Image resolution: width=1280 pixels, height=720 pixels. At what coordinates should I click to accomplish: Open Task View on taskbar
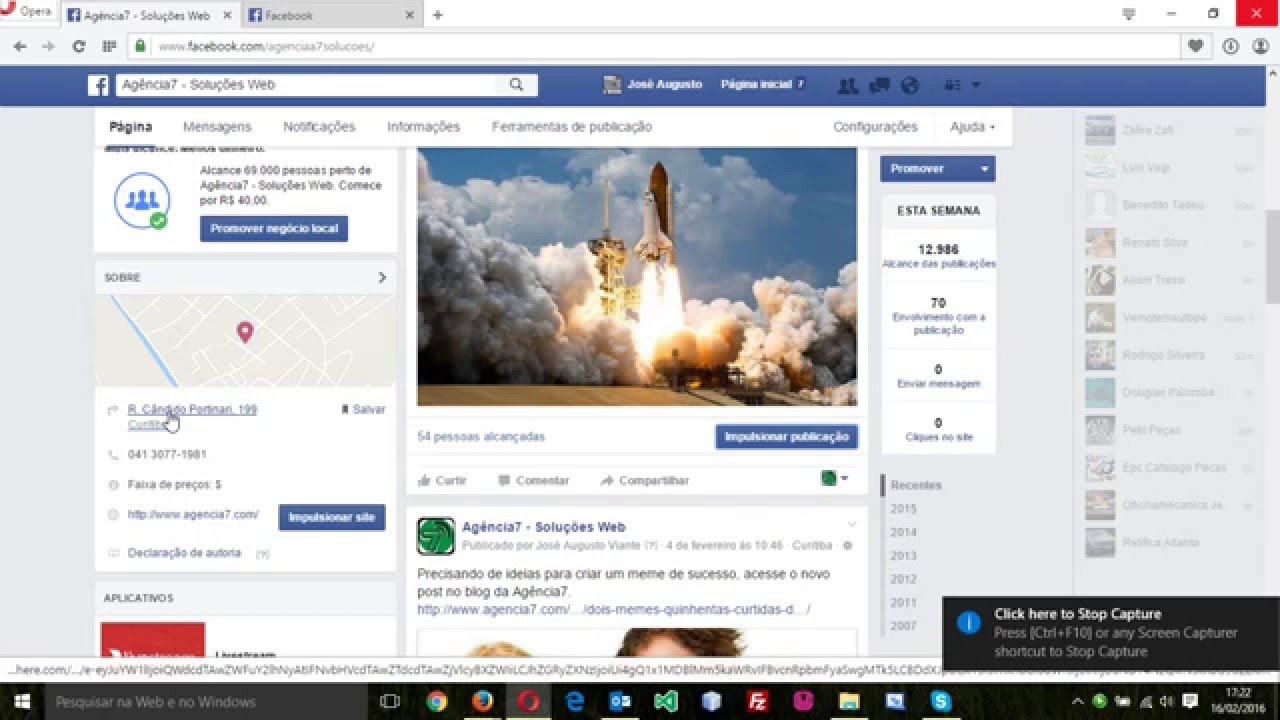coord(391,702)
